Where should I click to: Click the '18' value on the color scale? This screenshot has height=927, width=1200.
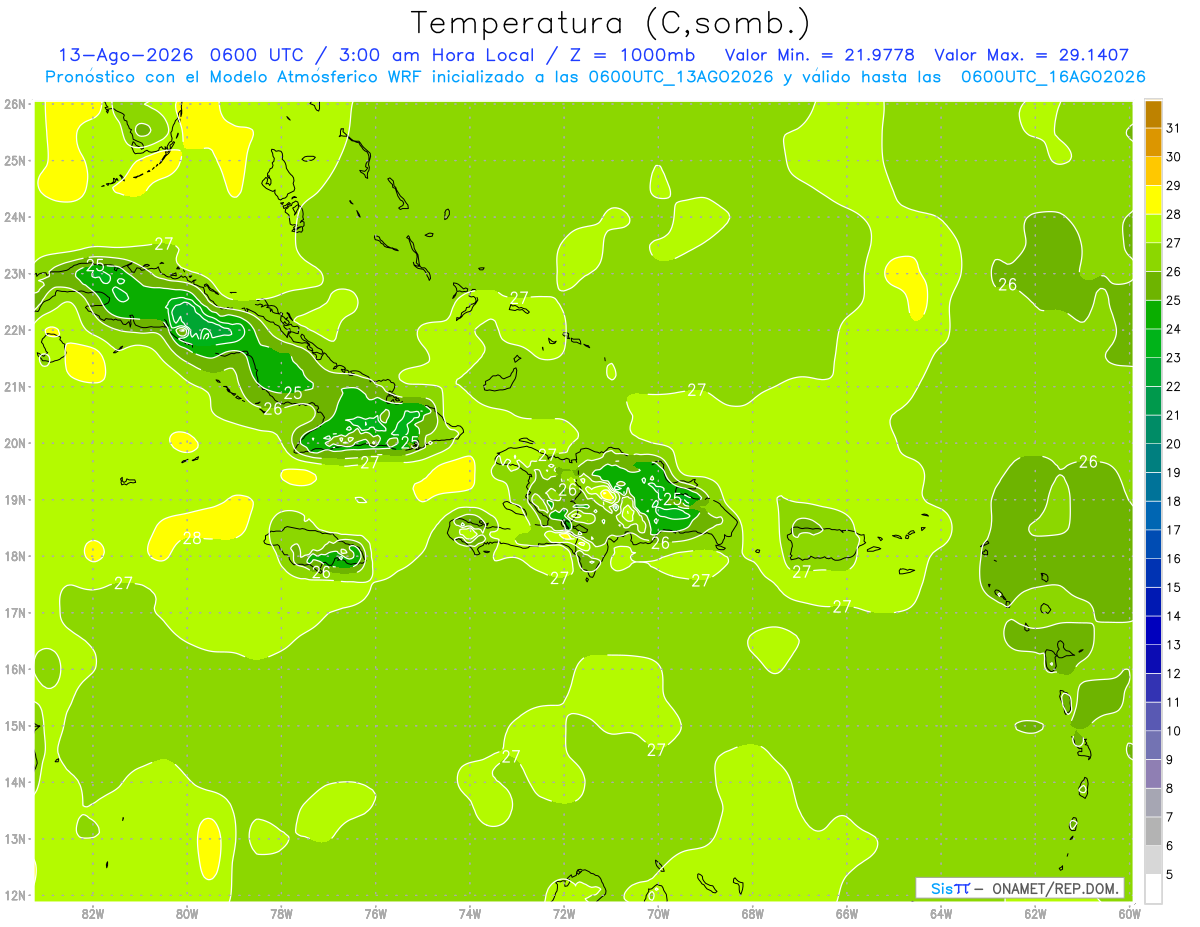point(1174,500)
